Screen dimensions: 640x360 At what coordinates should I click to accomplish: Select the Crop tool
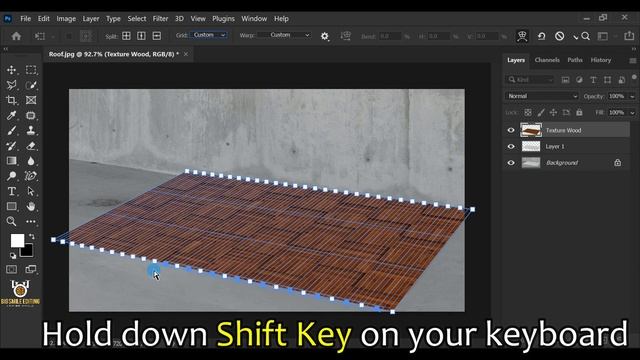click(11, 100)
